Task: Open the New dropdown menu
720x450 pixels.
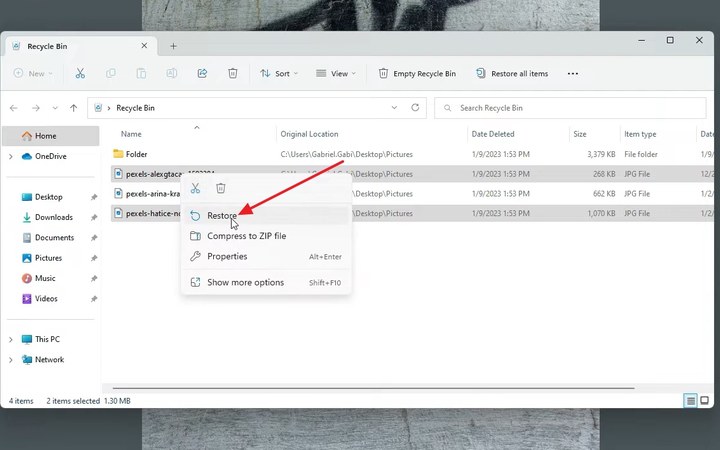Action: coord(33,73)
